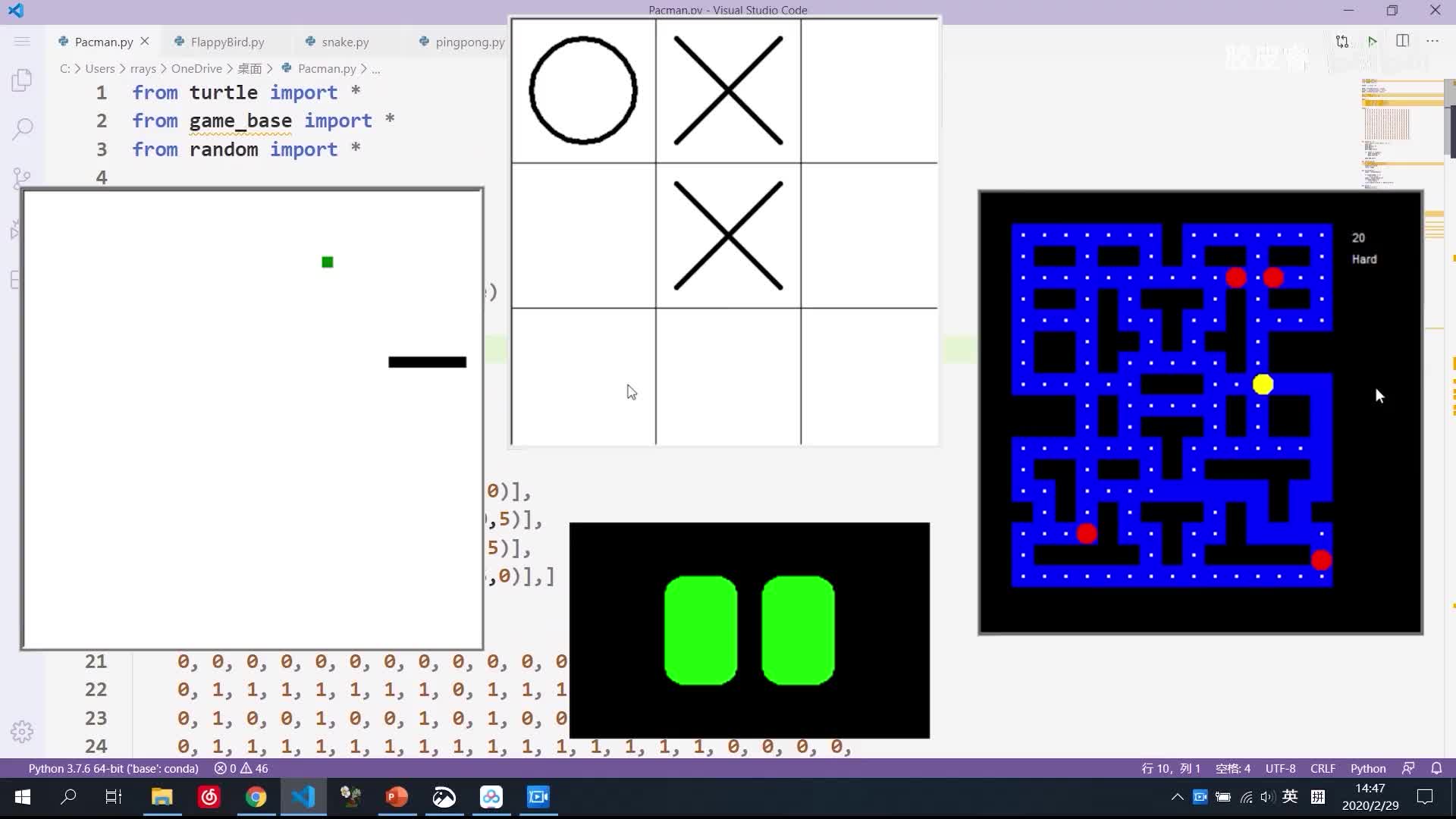Click the yellow Pacman in the maze
The image size is (1456, 819).
coord(1263,384)
